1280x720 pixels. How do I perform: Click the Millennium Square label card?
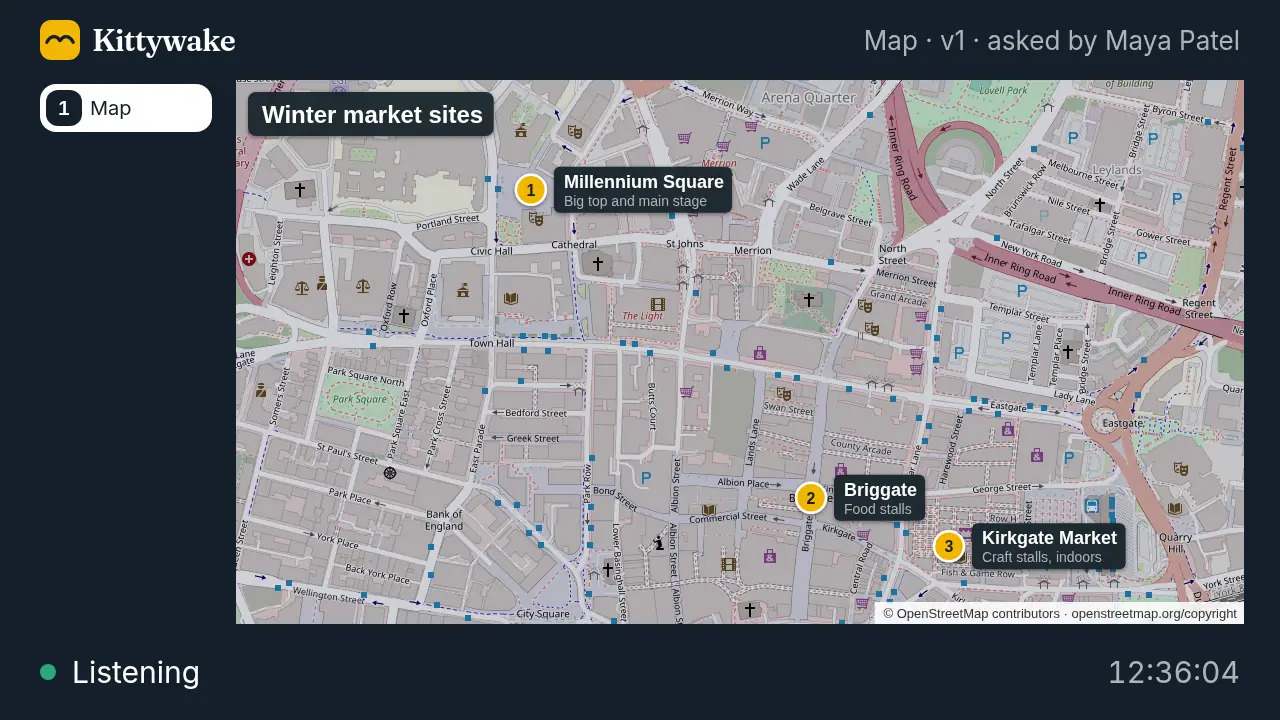643,190
